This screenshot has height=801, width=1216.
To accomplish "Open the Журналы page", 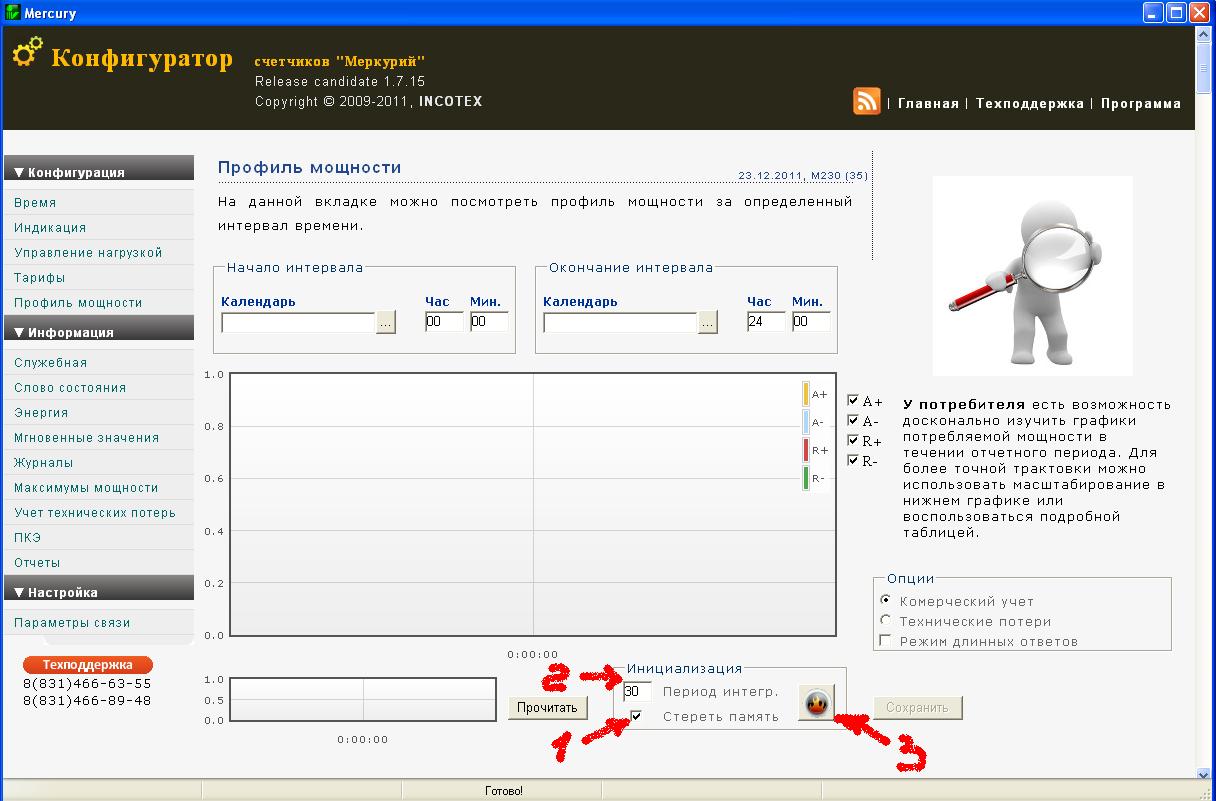I will tap(44, 462).
